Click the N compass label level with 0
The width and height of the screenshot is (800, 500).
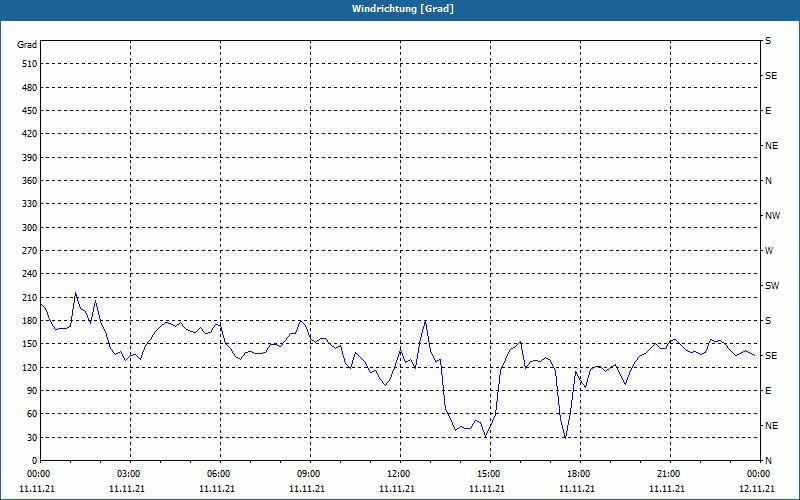coord(768,461)
